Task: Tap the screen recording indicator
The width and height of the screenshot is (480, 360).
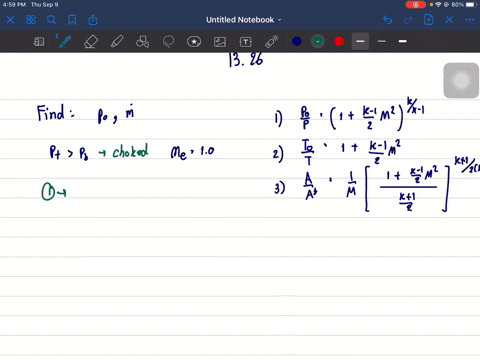Action: point(416,5)
